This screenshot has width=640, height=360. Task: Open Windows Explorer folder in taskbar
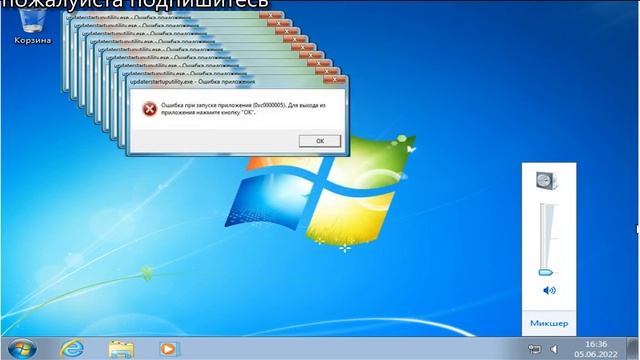[x=121, y=349]
